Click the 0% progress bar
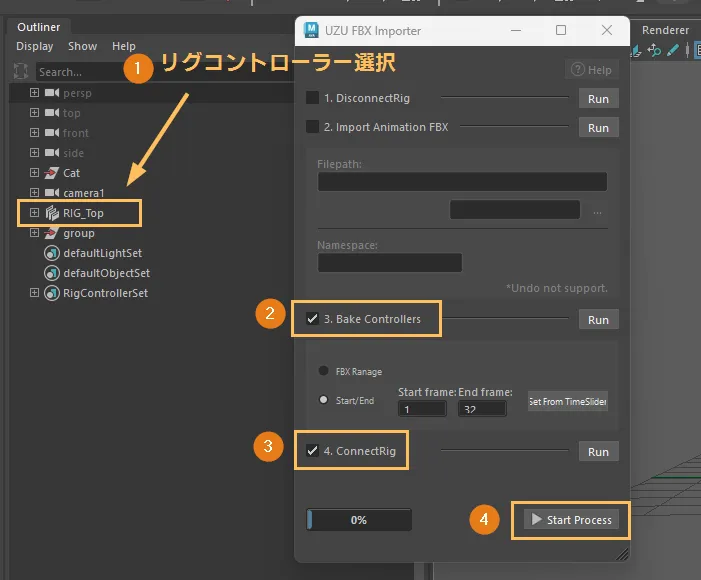This screenshot has height=580, width=701. [359, 520]
